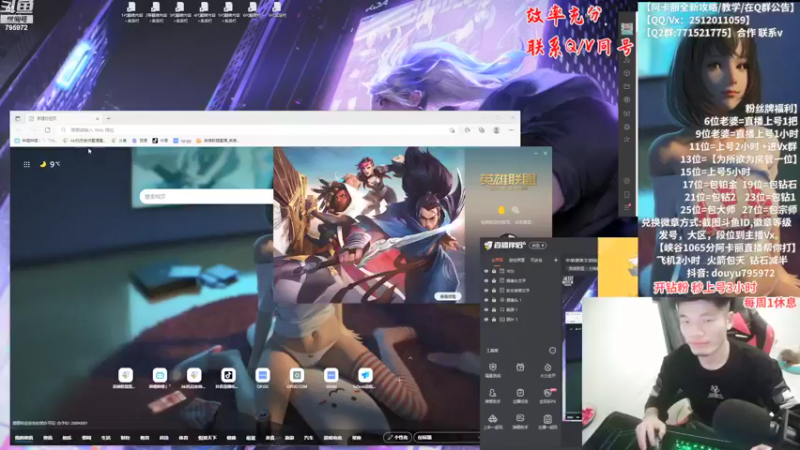
Task: Click the boat-shaped icon in the broadcast tool grid
Action: (x=492, y=419)
